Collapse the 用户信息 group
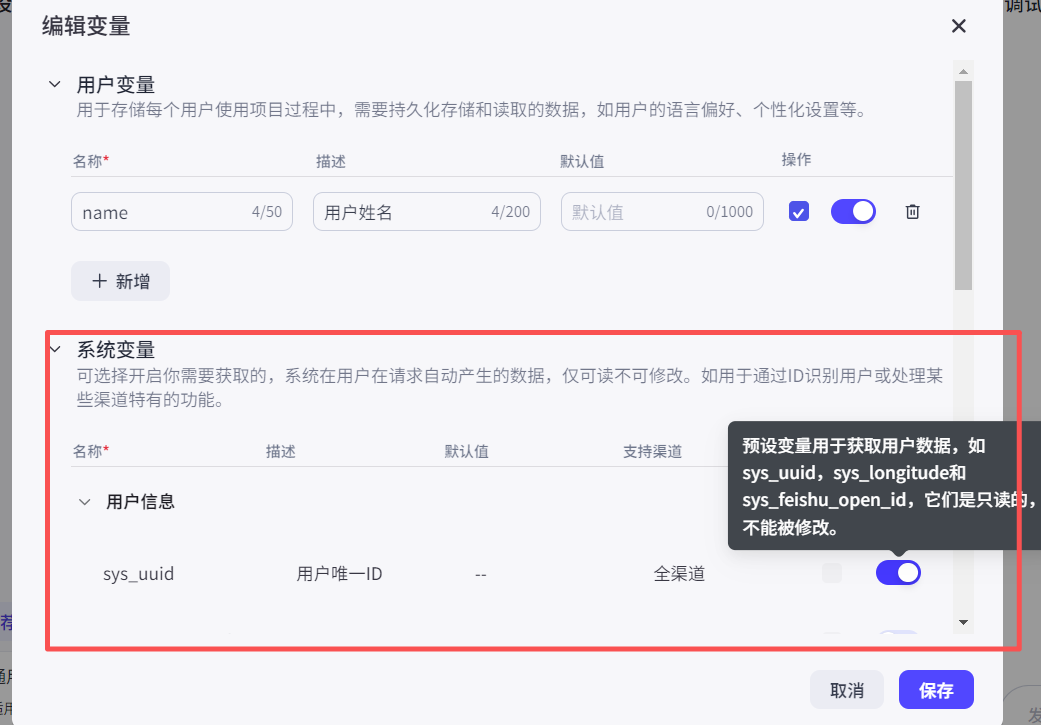Image resolution: width=1041 pixels, height=725 pixels. [x=85, y=501]
